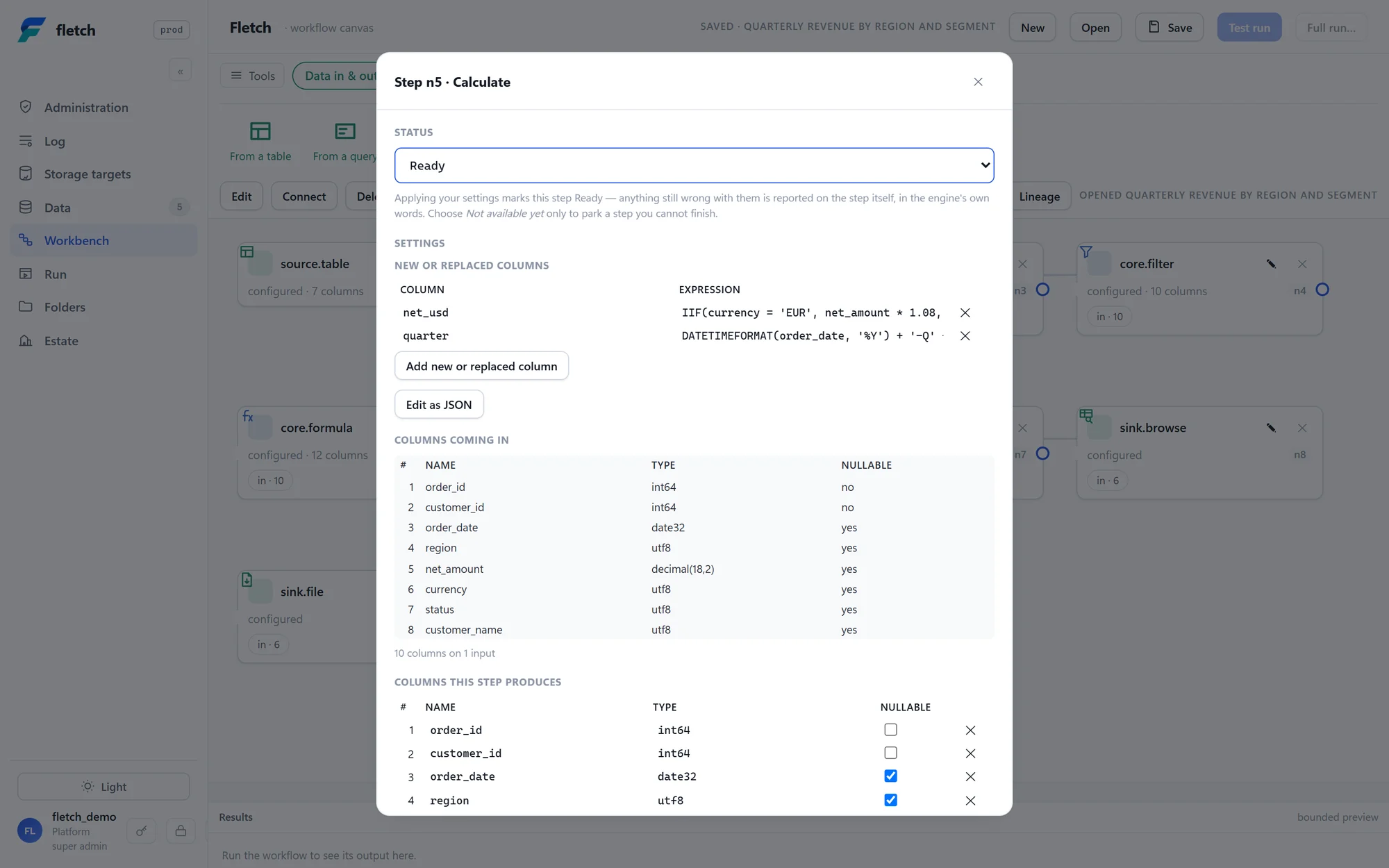Switch the Light theme toggle
The height and width of the screenshot is (868, 1389).
[x=103, y=787]
